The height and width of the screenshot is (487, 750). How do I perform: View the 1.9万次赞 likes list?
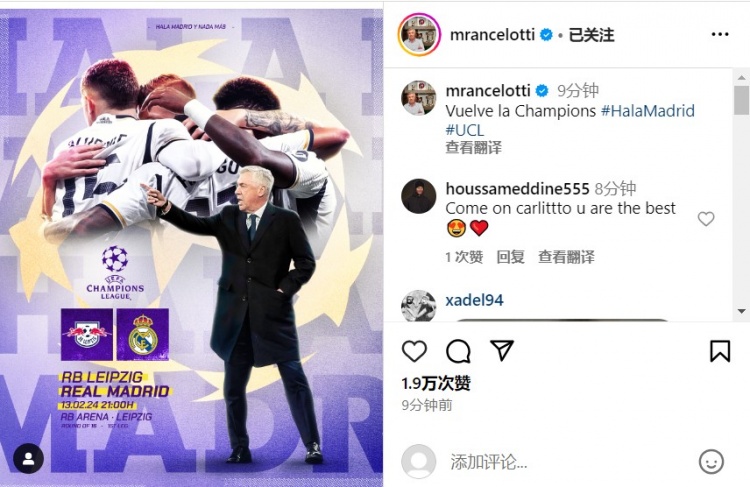point(436,383)
